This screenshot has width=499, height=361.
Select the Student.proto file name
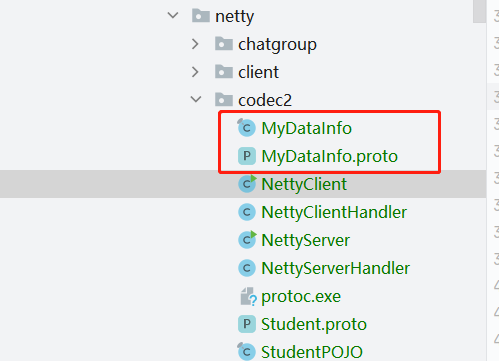click(314, 324)
